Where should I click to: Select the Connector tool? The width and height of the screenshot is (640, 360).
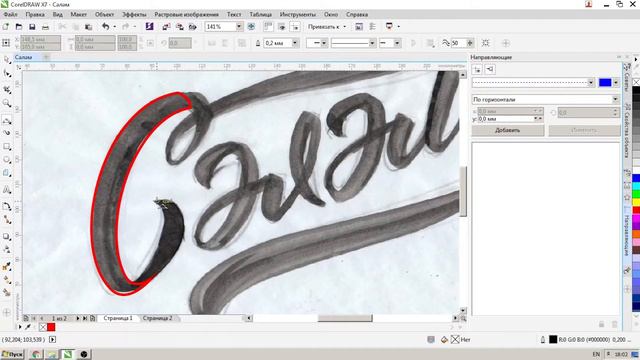[7, 220]
